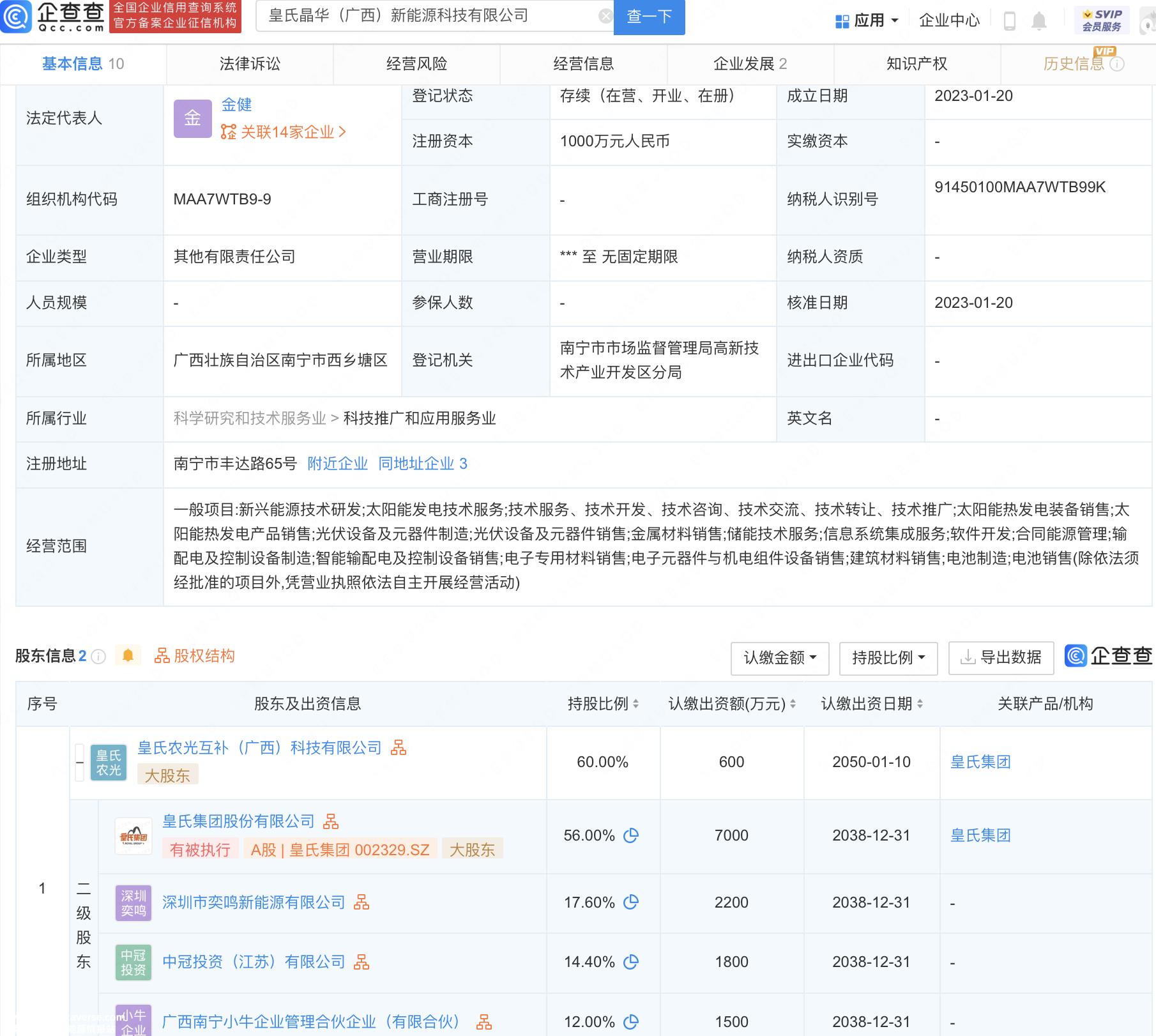Collapse the 皇氏农光互补 shareholder row
The image size is (1156, 1036).
pyautogui.click(x=80, y=763)
